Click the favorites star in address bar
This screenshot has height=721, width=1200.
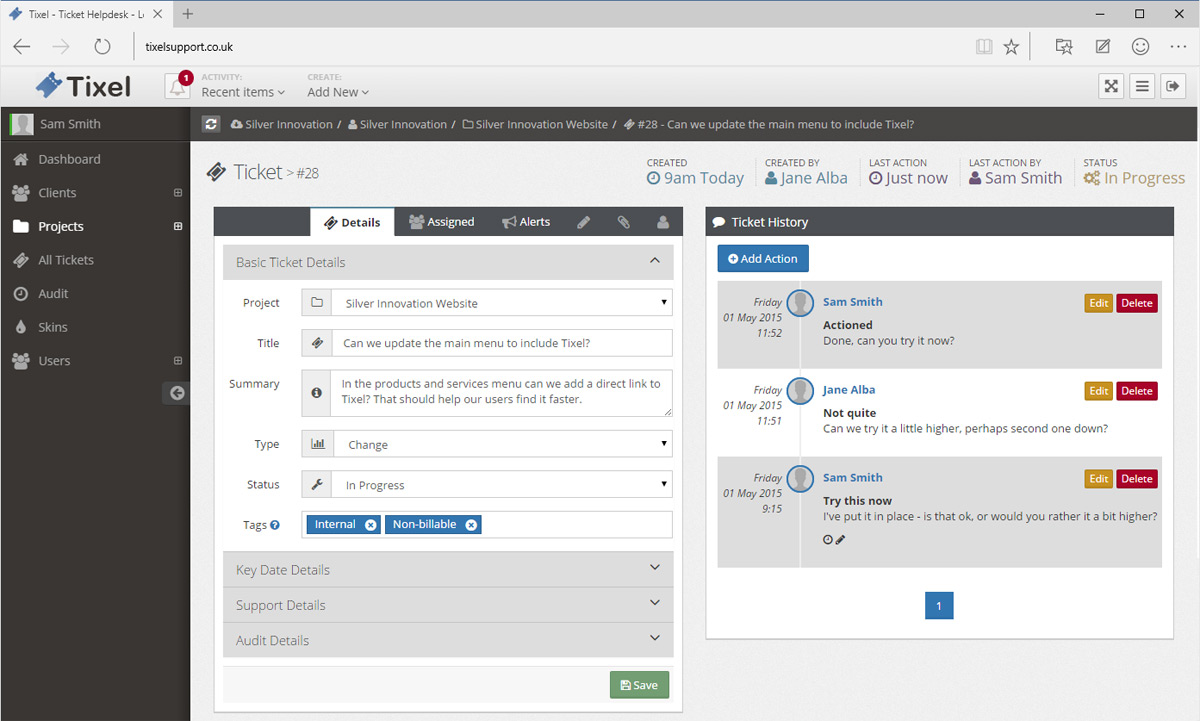tap(1011, 46)
